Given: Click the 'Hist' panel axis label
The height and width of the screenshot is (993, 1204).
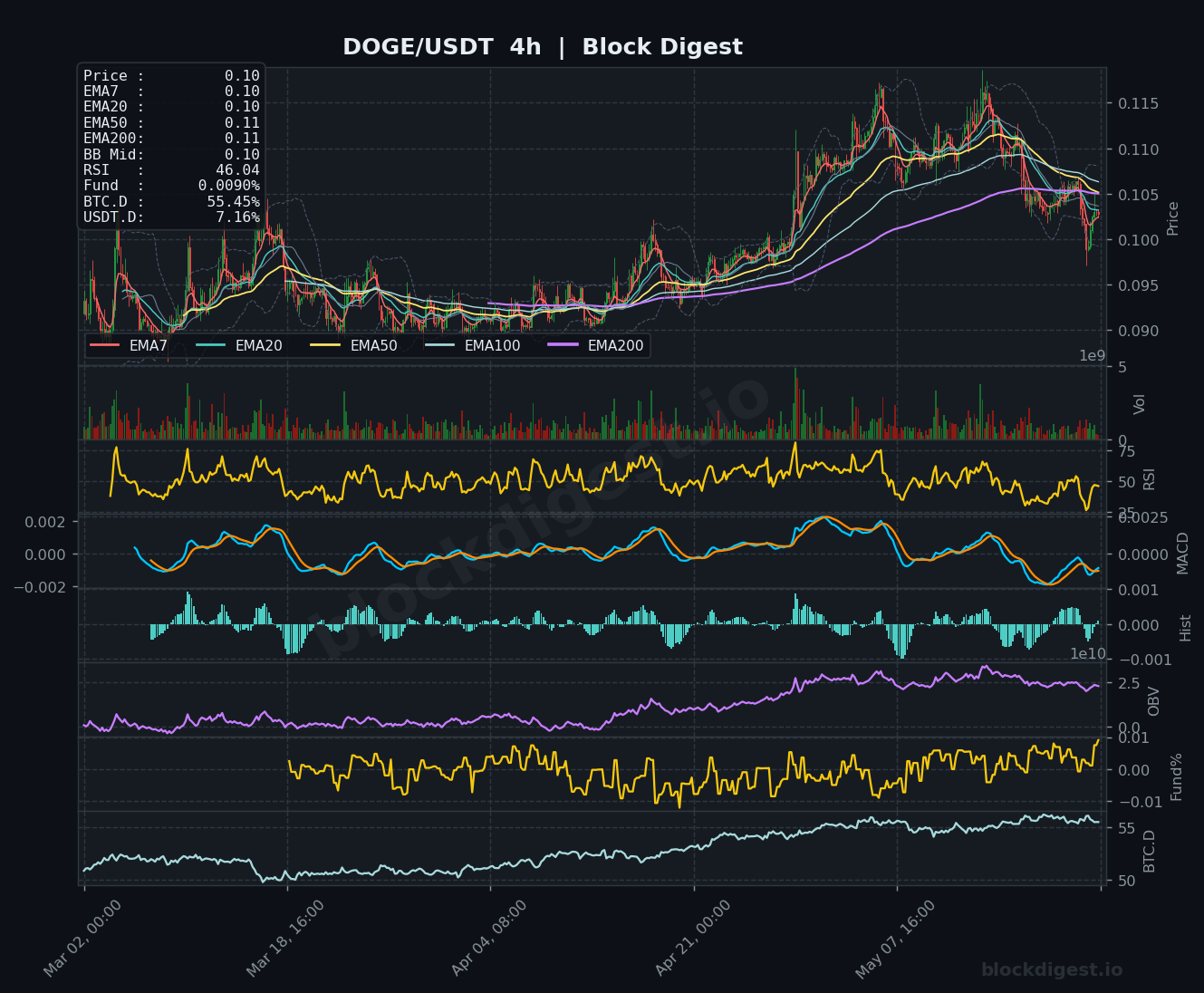Looking at the screenshot, I should [x=1186, y=627].
